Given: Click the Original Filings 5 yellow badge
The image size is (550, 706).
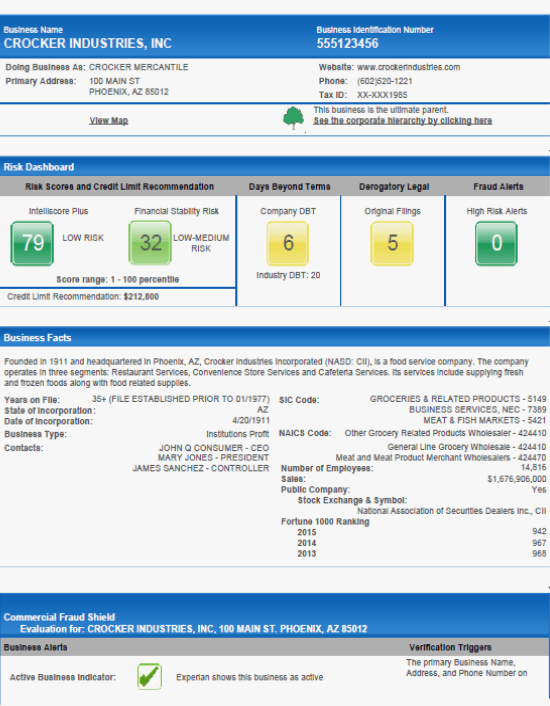Looking at the screenshot, I should tap(392, 244).
